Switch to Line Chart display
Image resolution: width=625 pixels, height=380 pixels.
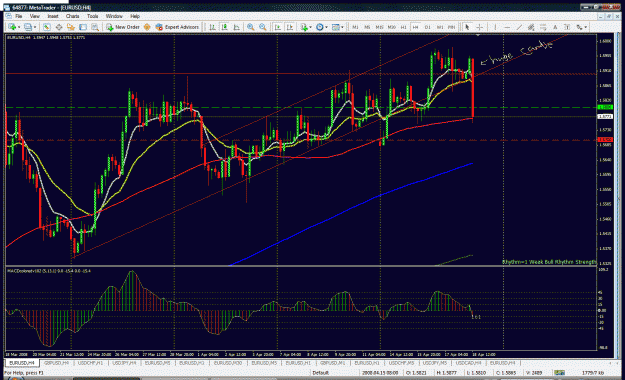point(237,27)
